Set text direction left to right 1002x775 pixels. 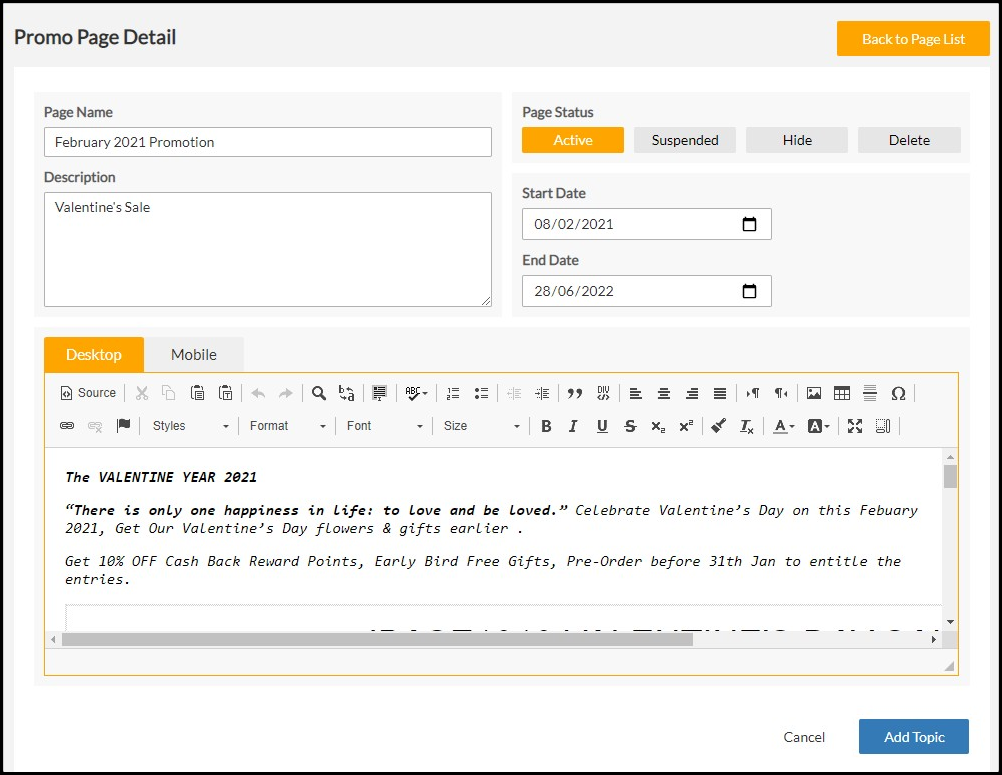(x=753, y=393)
